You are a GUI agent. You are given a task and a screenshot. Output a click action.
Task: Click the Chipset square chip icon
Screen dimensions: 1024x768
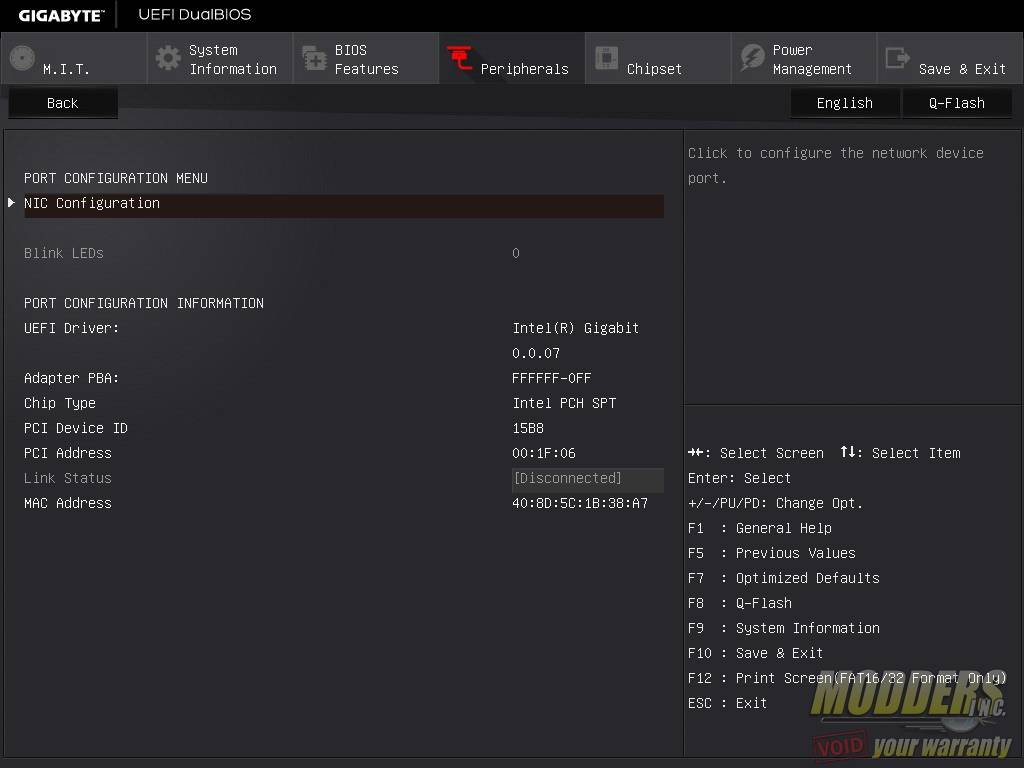pyautogui.click(x=606, y=58)
